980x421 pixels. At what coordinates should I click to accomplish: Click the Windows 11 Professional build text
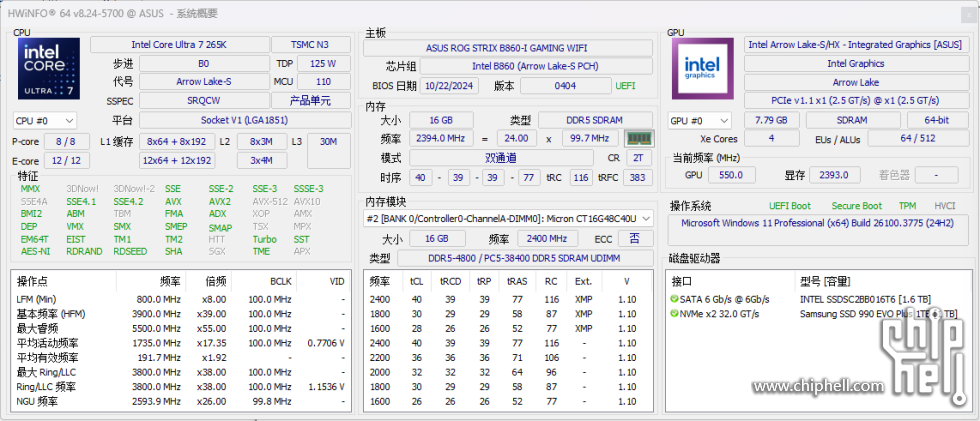[818, 223]
